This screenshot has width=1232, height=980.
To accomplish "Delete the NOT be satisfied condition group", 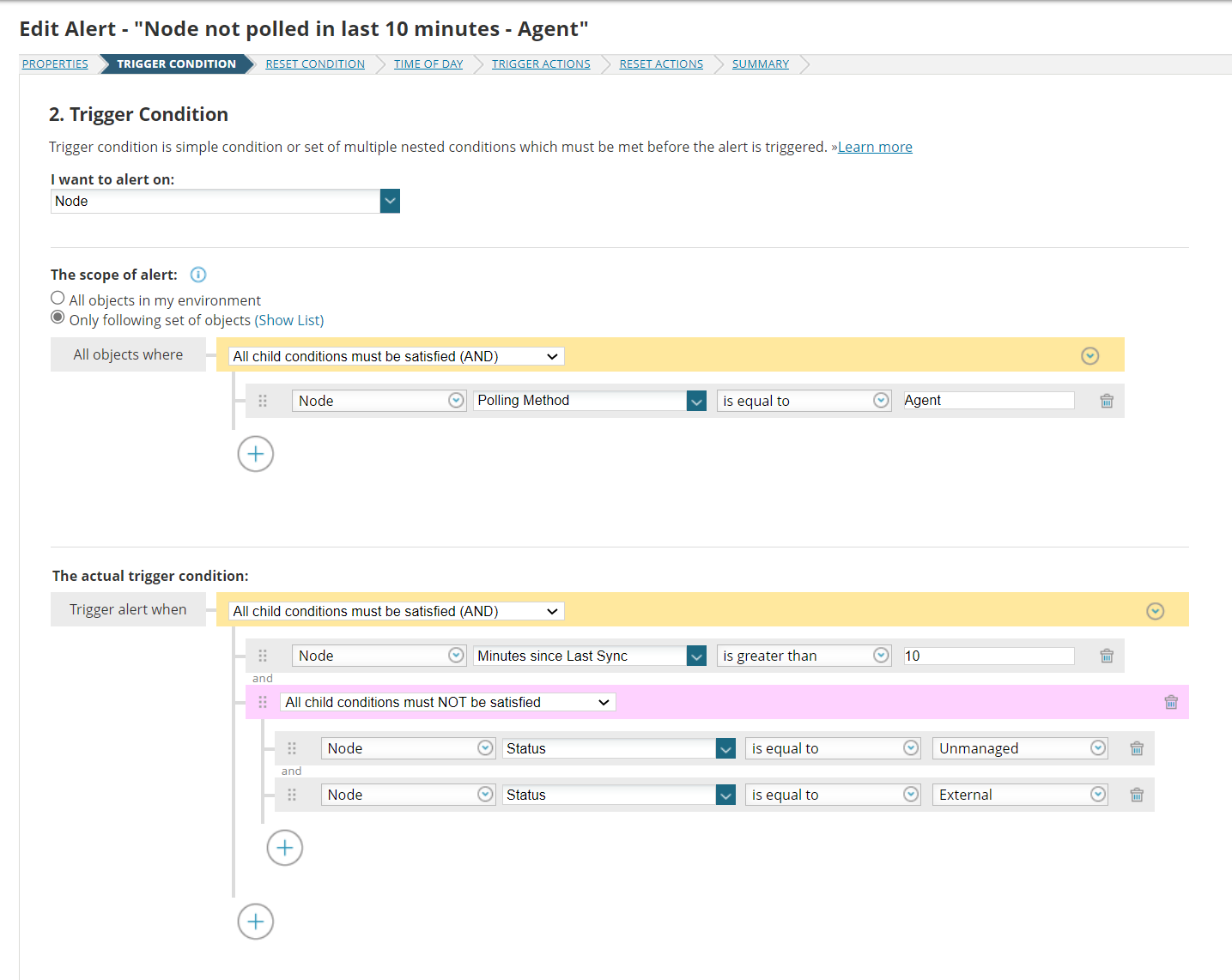I will (x=1171, y=702).
